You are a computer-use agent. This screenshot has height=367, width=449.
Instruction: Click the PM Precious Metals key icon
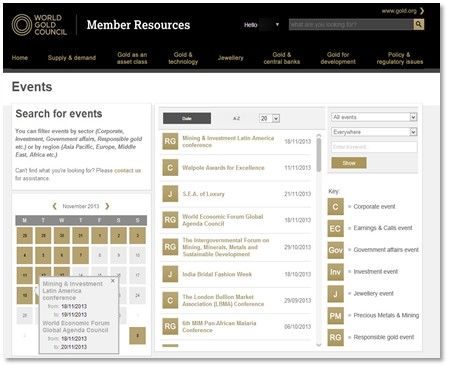335,316
